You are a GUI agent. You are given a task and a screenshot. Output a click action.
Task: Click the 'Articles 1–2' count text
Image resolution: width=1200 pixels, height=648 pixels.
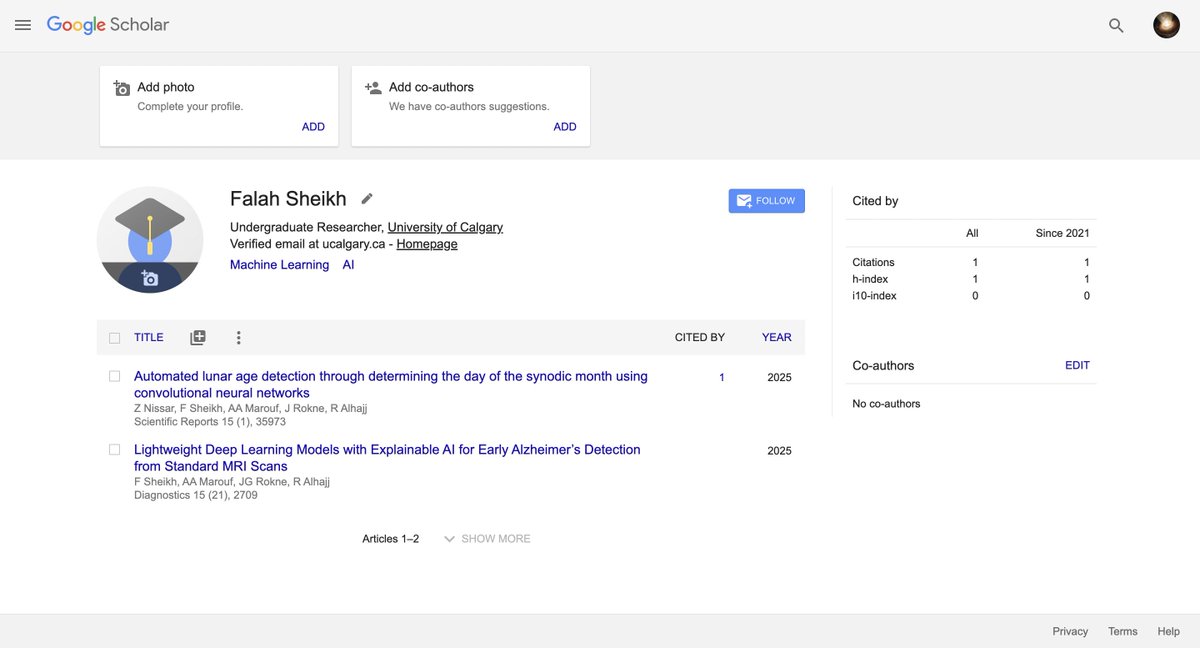tap(391, 539)
